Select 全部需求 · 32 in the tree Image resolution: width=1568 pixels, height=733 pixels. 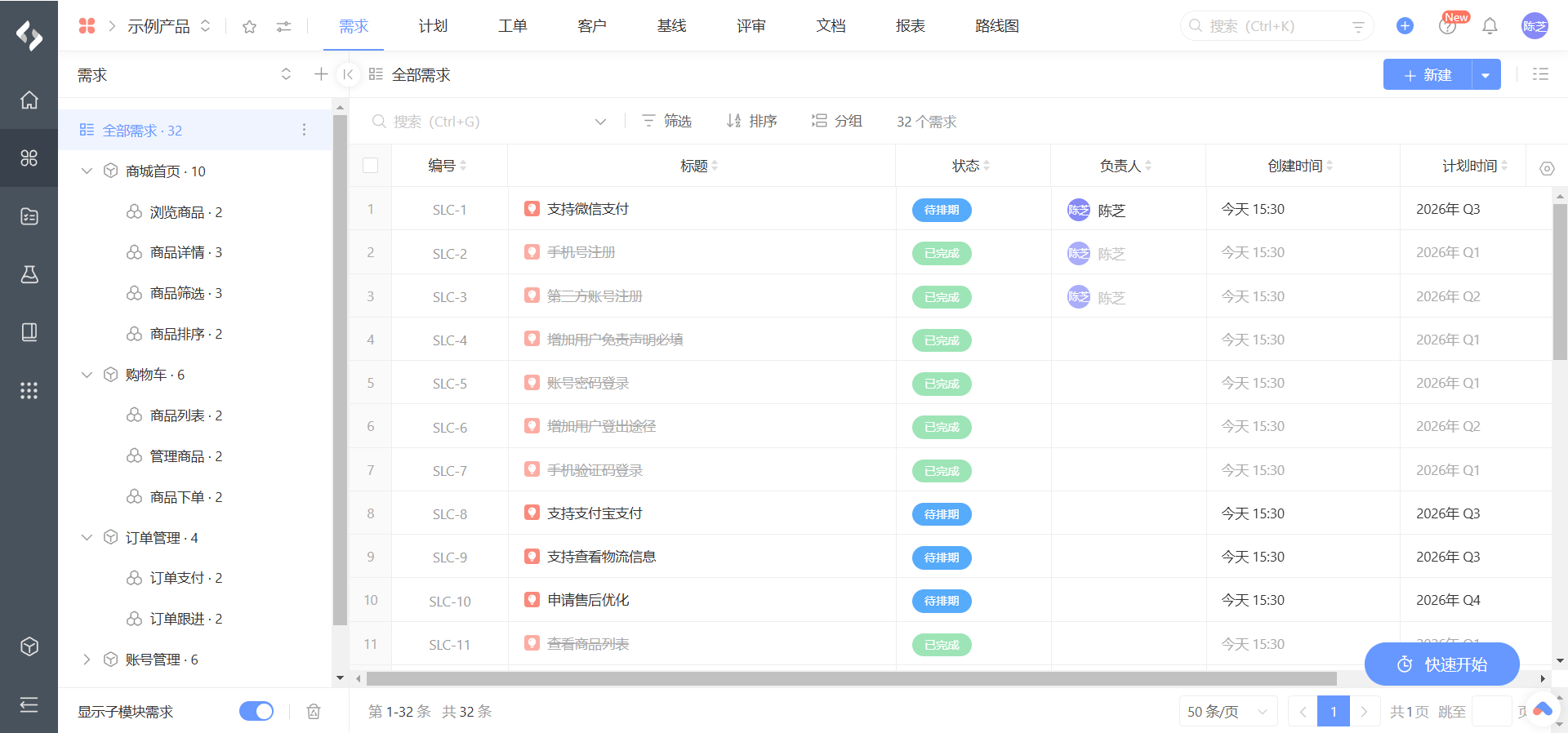(194, 131)
